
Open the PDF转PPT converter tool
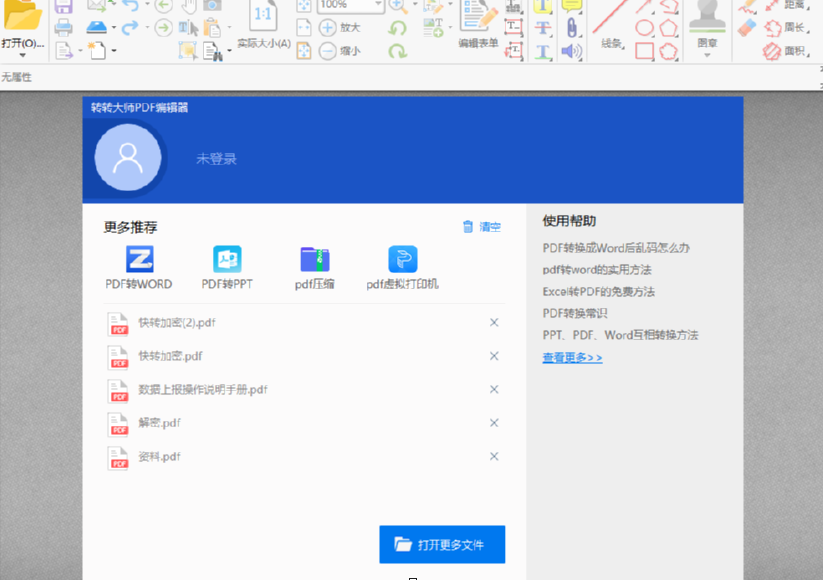click(227, 260)
